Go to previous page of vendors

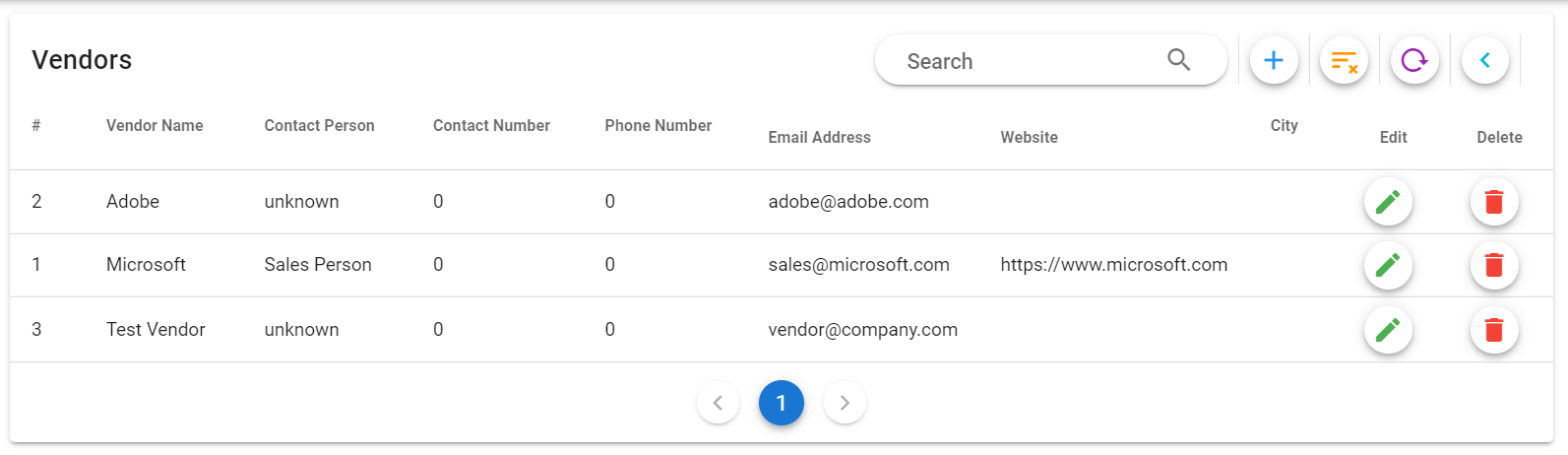[x=718, y=403]
